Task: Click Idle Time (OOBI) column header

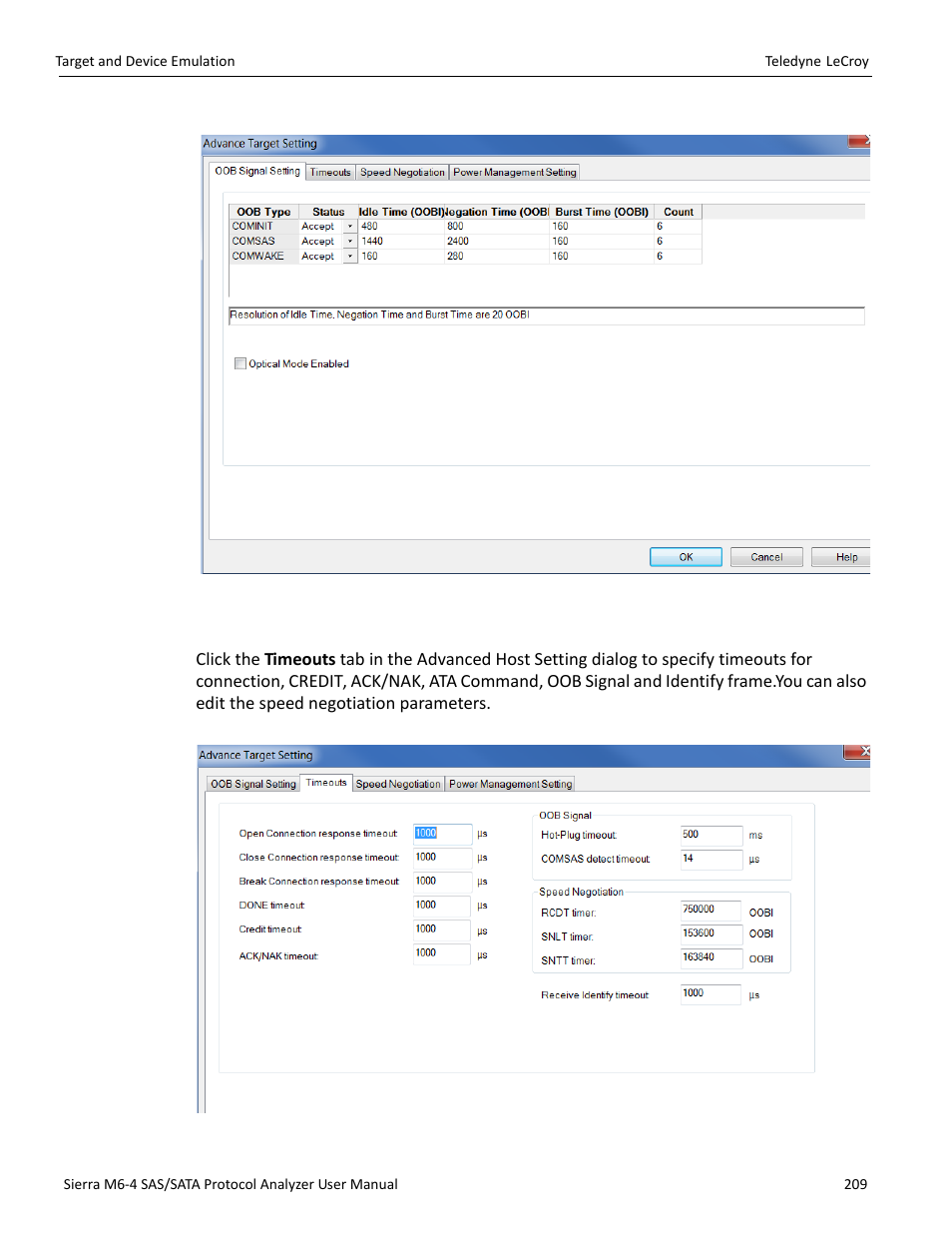Action: click(x=400, y=212)
